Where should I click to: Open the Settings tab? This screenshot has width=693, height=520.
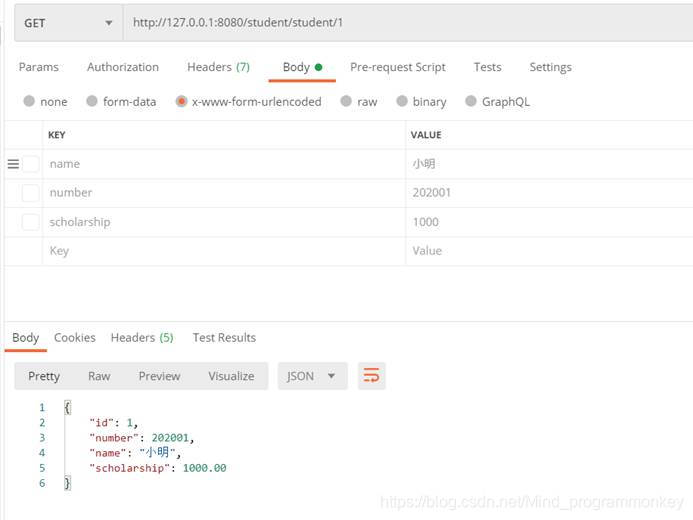(x=550, y=67)
